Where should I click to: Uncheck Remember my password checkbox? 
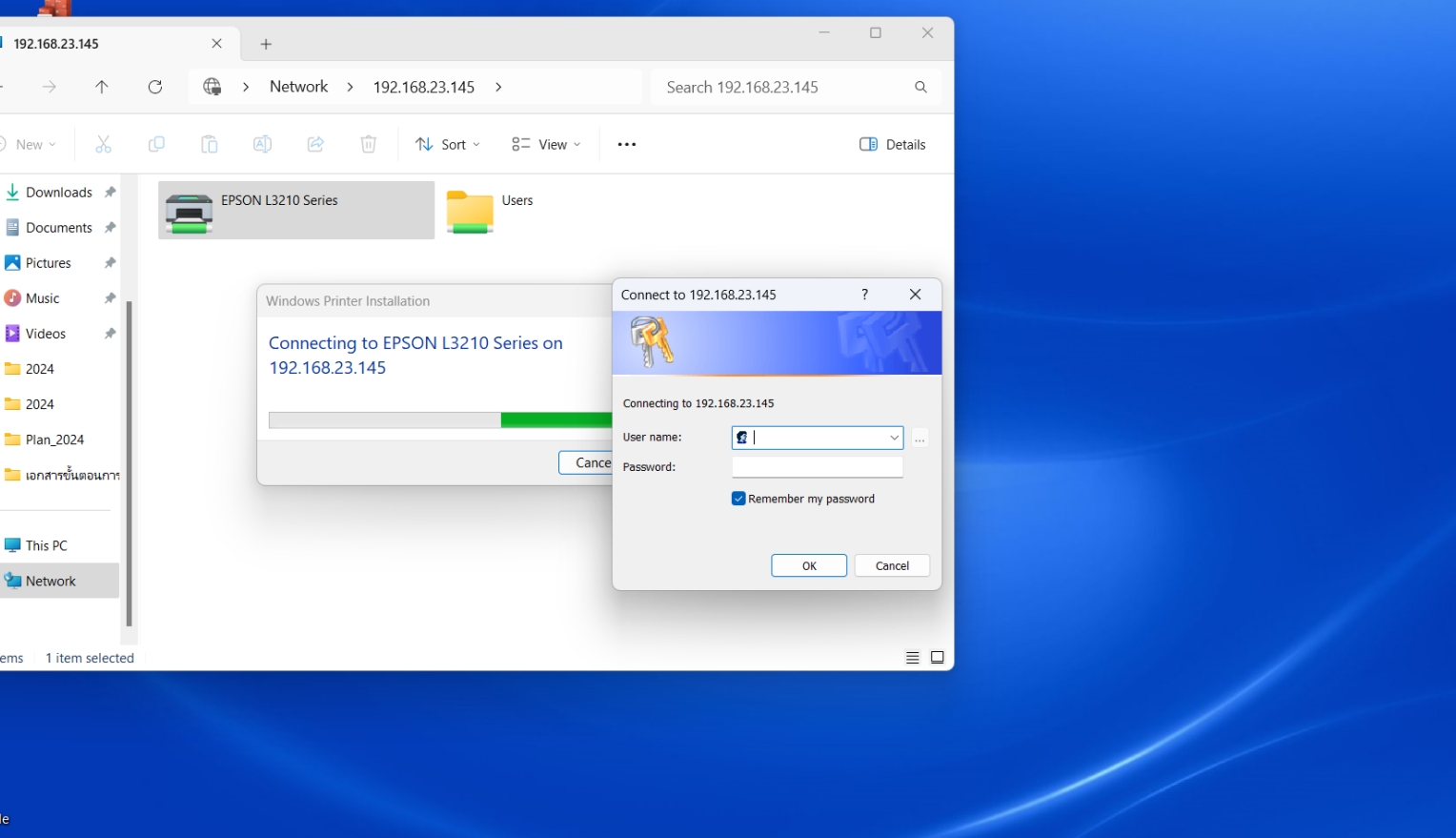pos(738,499)
